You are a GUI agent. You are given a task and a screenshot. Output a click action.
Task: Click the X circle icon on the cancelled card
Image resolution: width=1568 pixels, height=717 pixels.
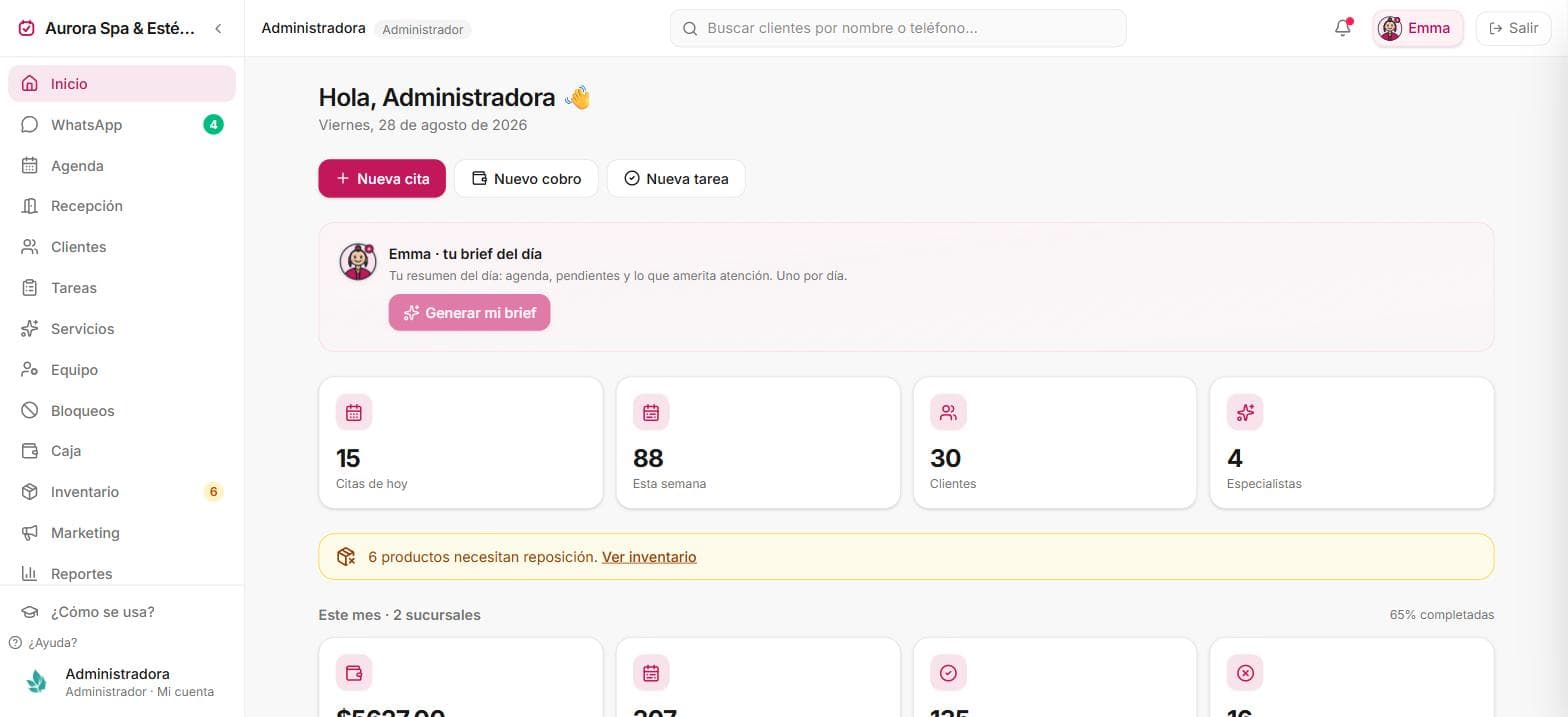tap(1245, 673)
